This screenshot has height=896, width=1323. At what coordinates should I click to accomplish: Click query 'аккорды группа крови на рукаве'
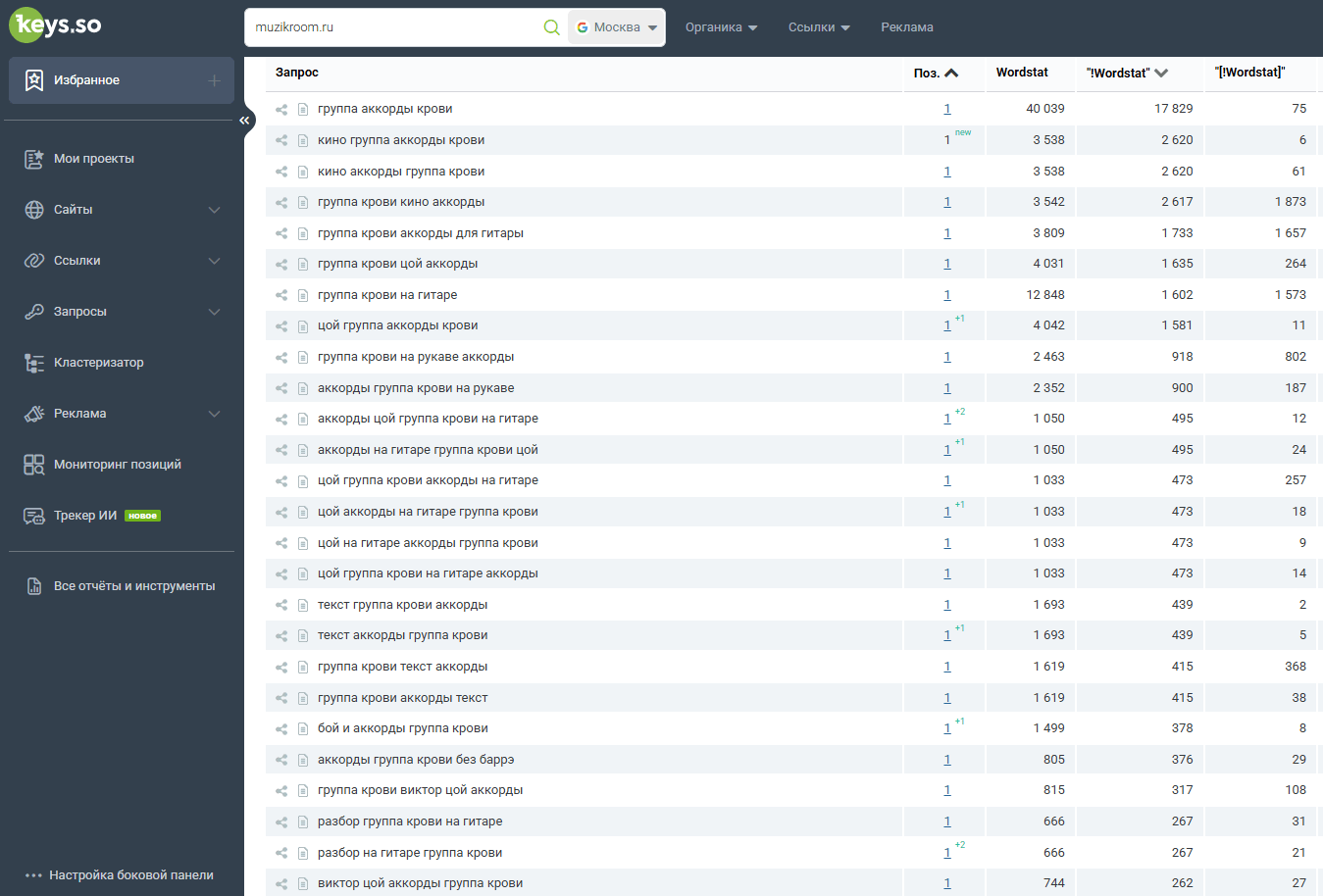coord(416,388)
